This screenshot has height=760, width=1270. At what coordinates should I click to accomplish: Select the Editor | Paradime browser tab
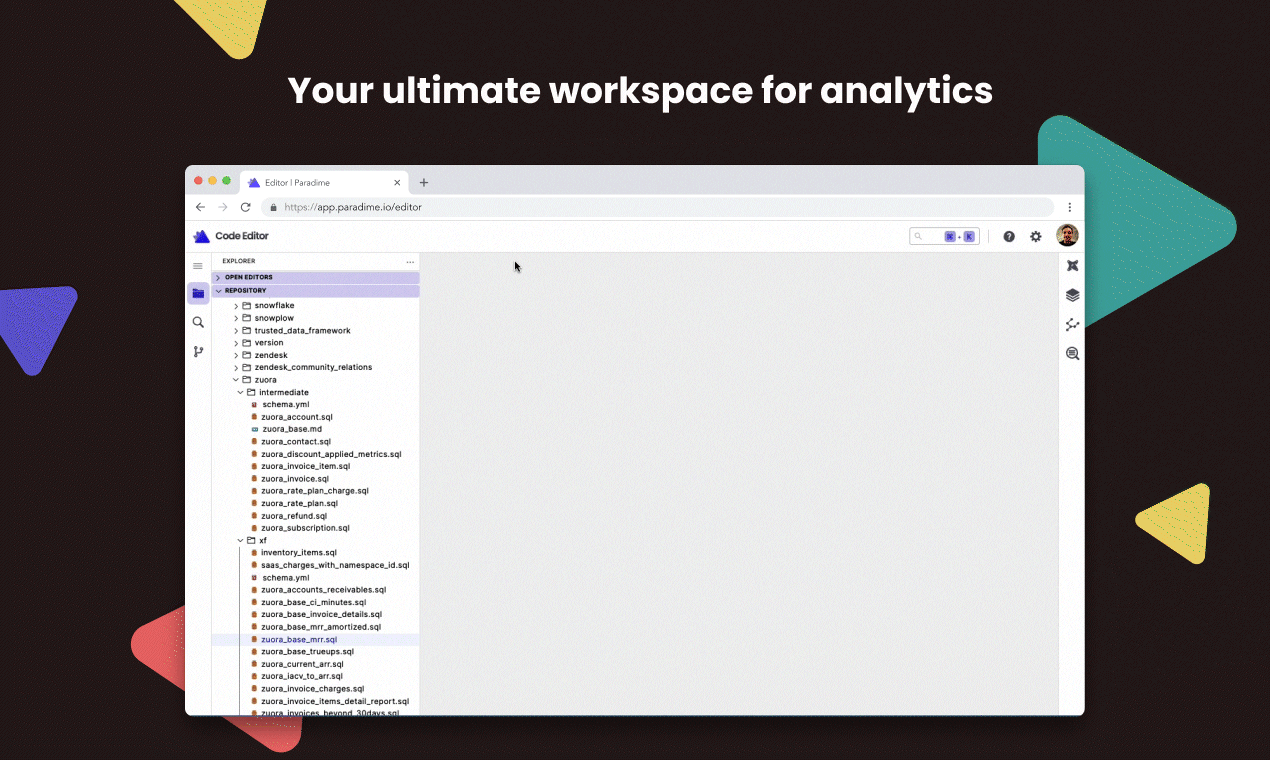click(x=324, y=183)
